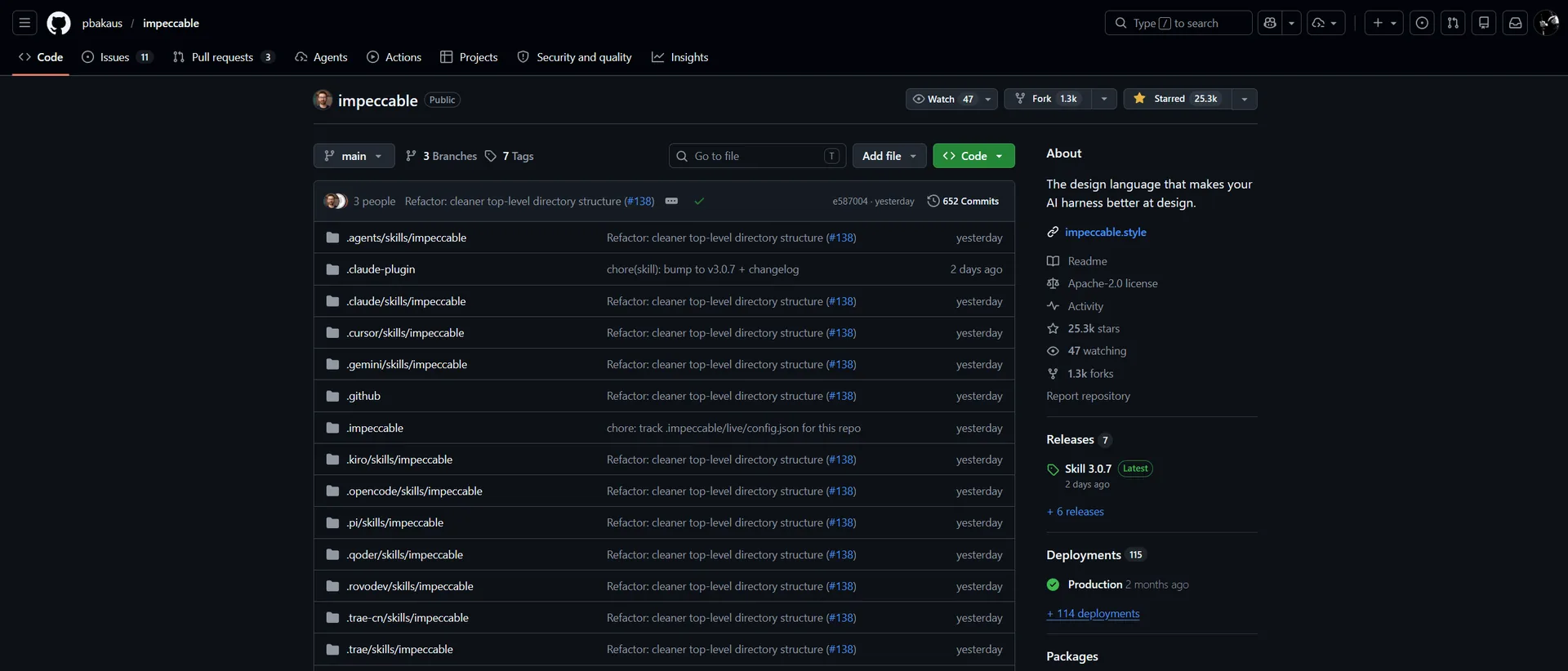
Task: Click the .github folder icon
Action: (332, 396)
